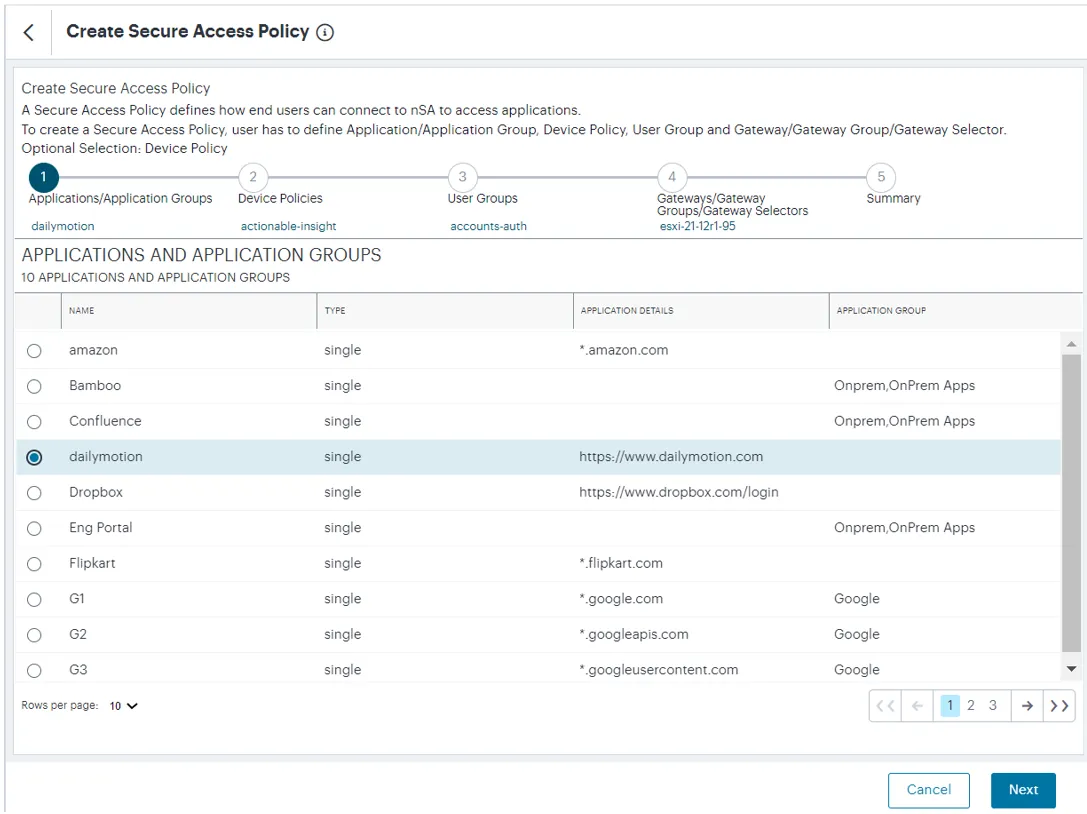Sort by the NAME column header
Screen dimensions: 1087x814
tap(82, 311)
